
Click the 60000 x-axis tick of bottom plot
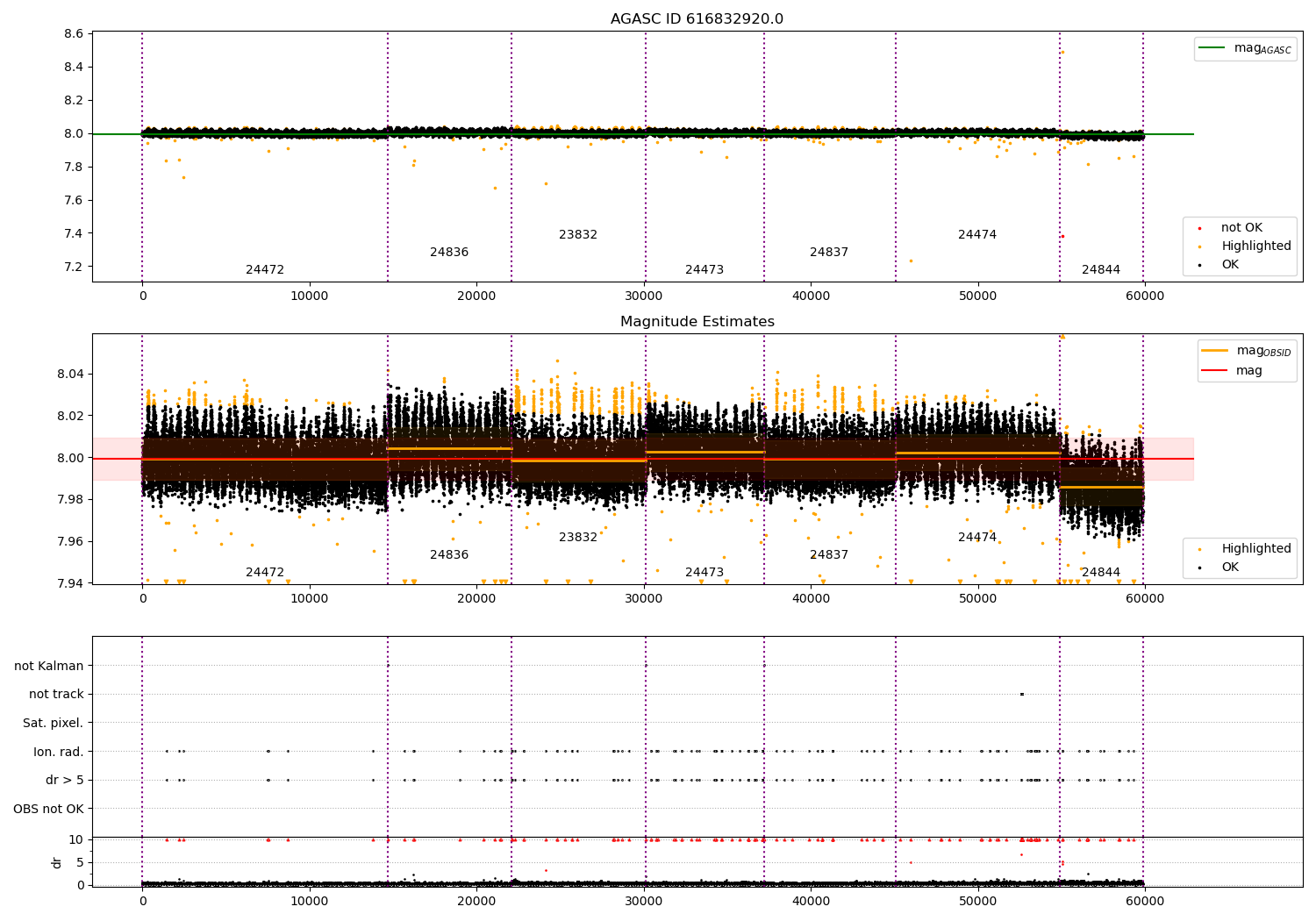(1145, 901)
